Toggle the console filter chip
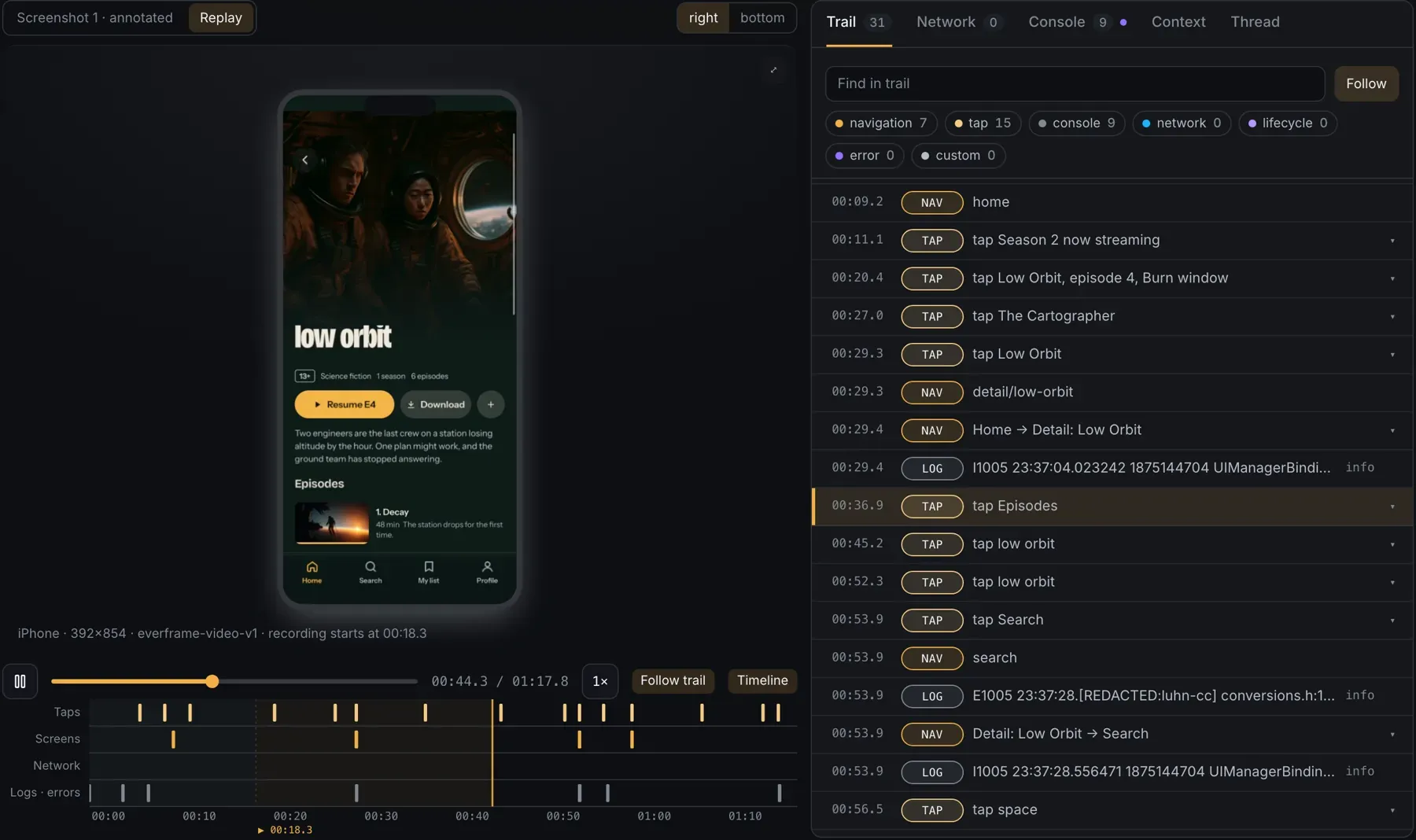This screenshot has height=840, width=1416. (1077, 123)
